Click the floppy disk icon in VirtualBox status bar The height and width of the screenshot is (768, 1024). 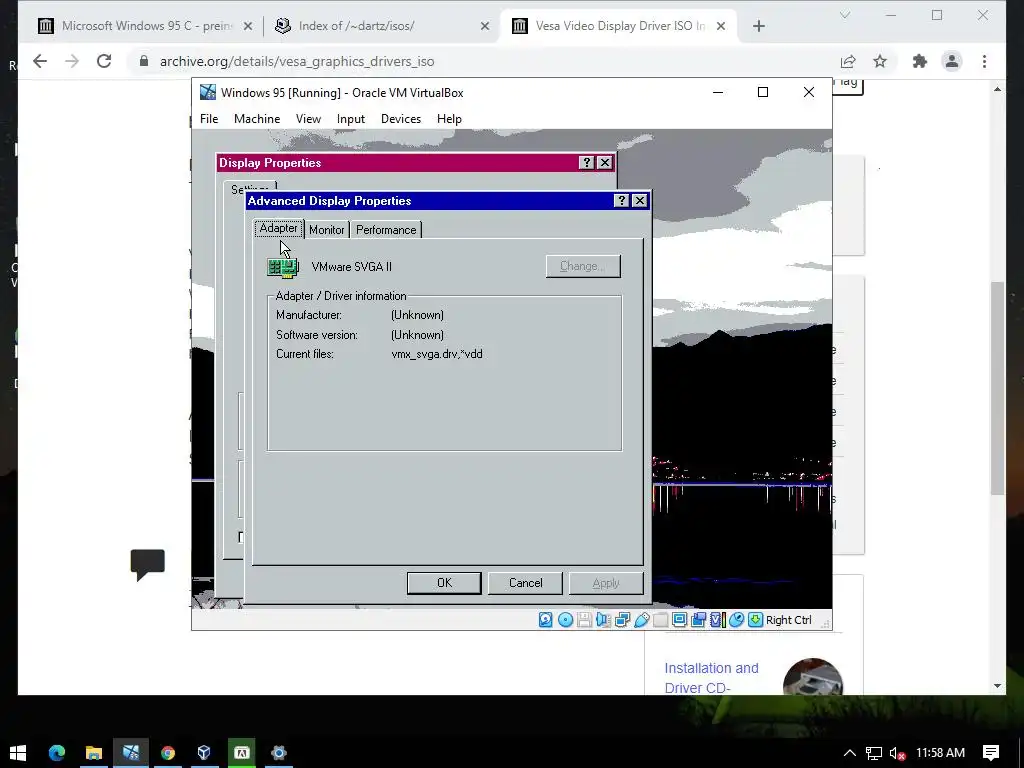[x=584, y=620]
